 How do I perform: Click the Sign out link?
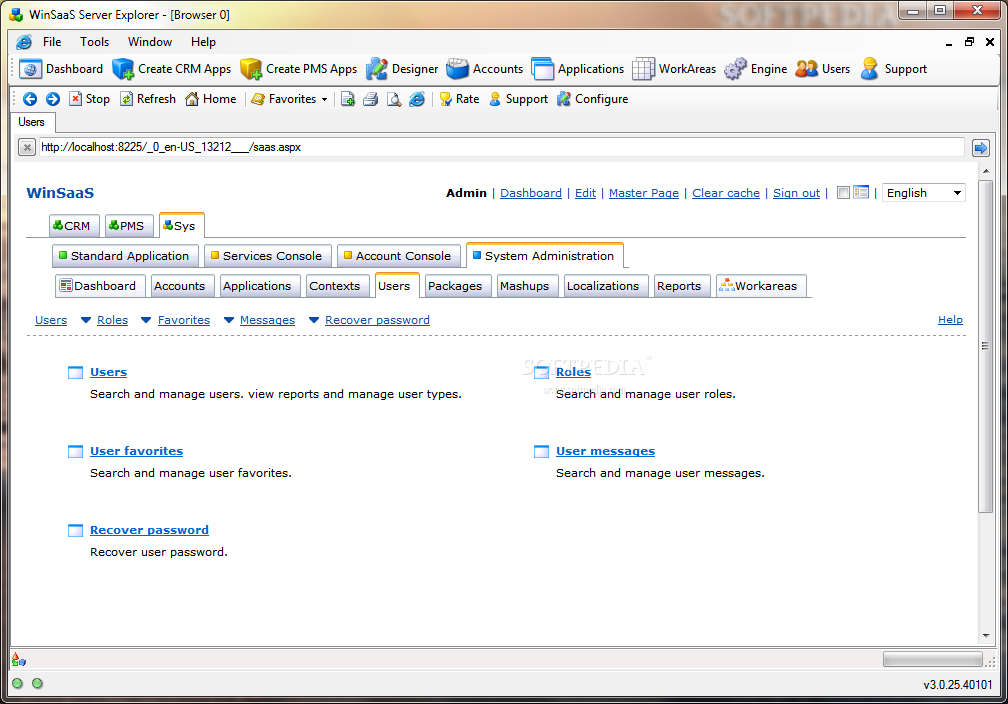[796, 193]
